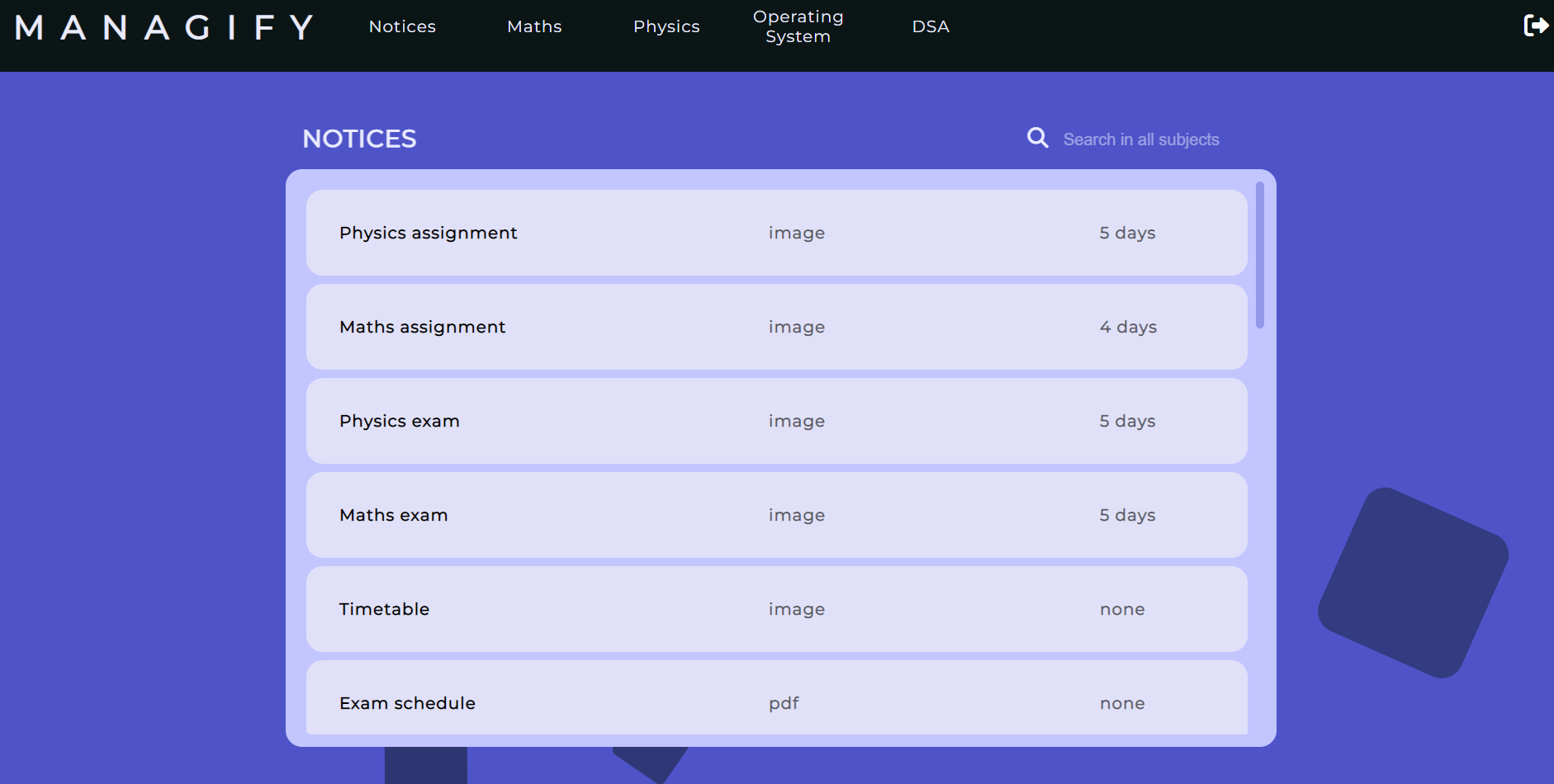Click the '5 days' label on Maths exam row
The width and height of the screenshot is (1554, 784).
coord(1126,515)
